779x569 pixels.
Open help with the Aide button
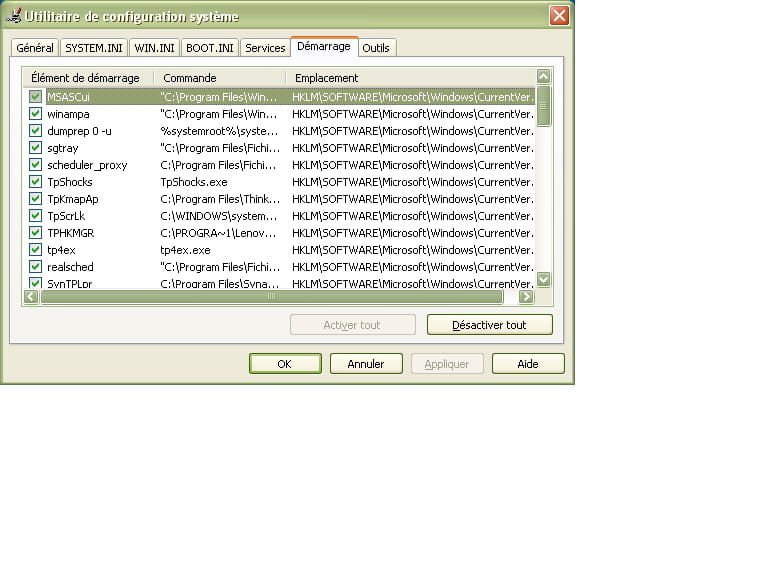click(x=528, y=364)
